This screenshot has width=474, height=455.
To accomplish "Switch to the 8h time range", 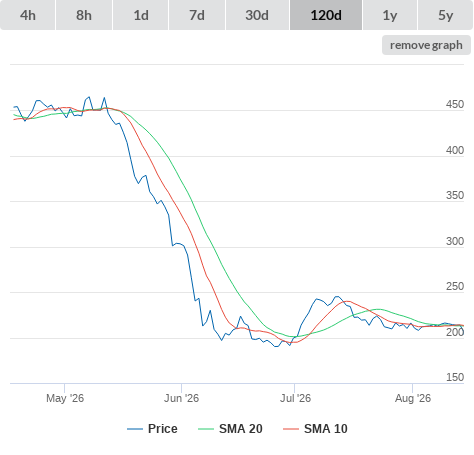I will click(x=84, y=15).
